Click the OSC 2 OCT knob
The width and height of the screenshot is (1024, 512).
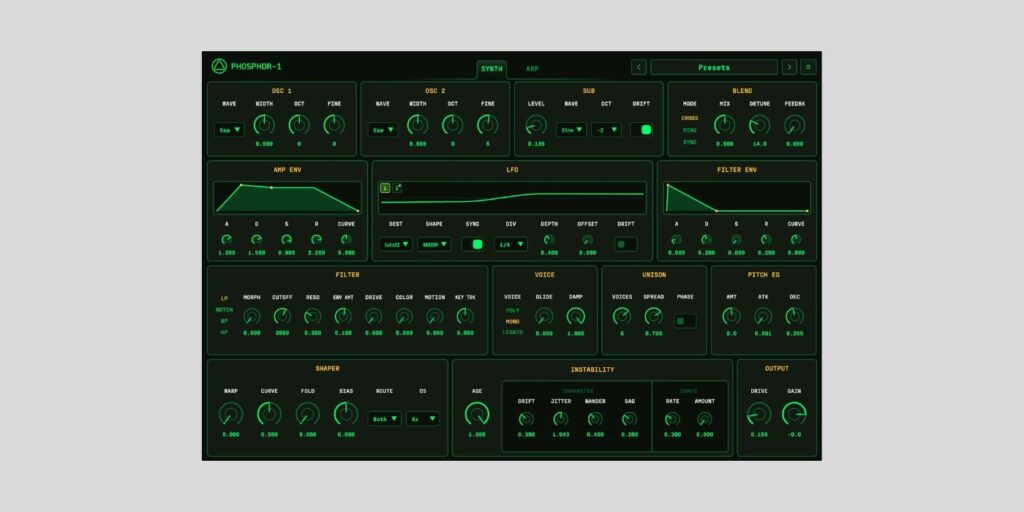tap(453, 125)
